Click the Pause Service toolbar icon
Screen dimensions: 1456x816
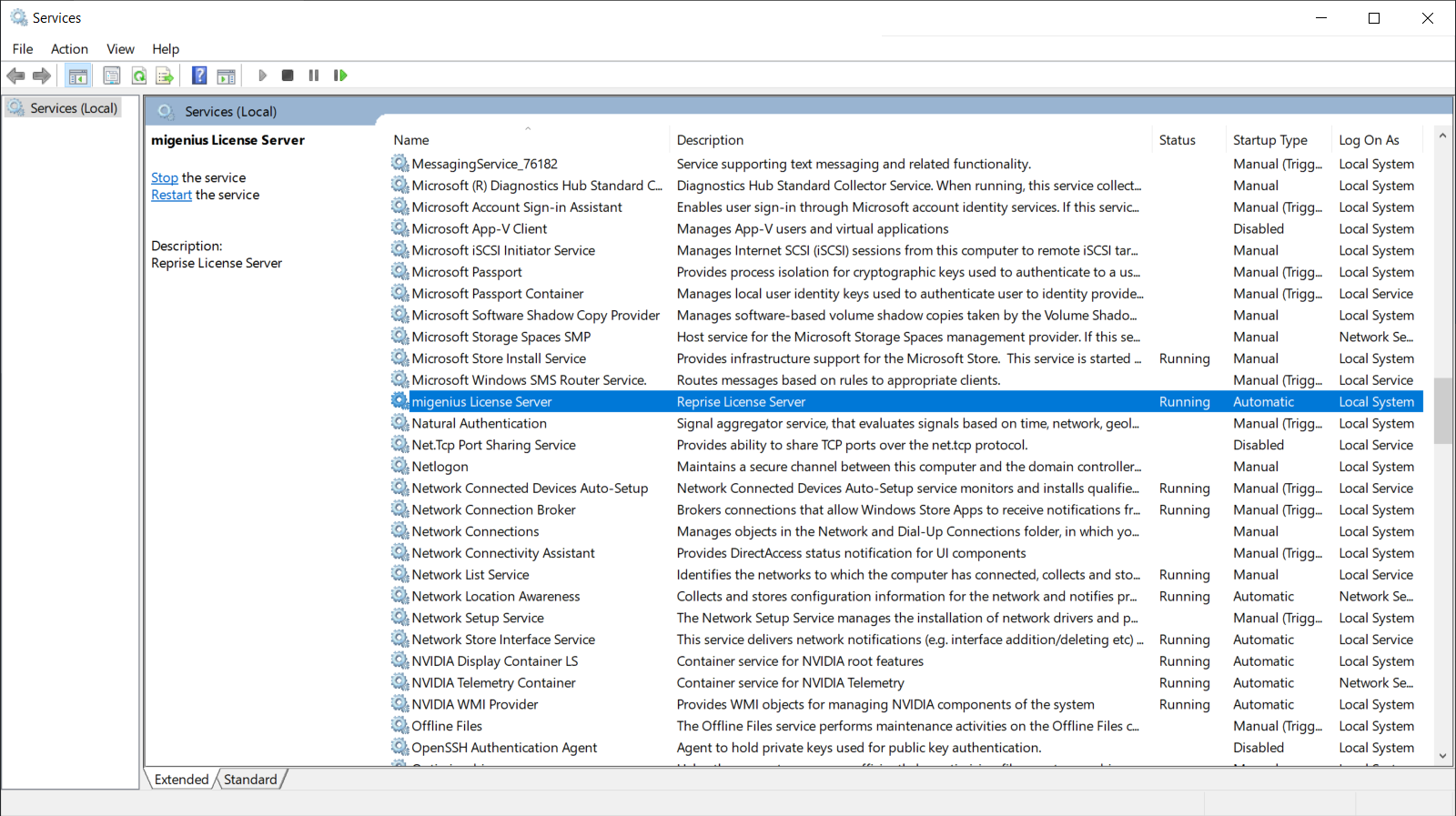click(314, 76)
